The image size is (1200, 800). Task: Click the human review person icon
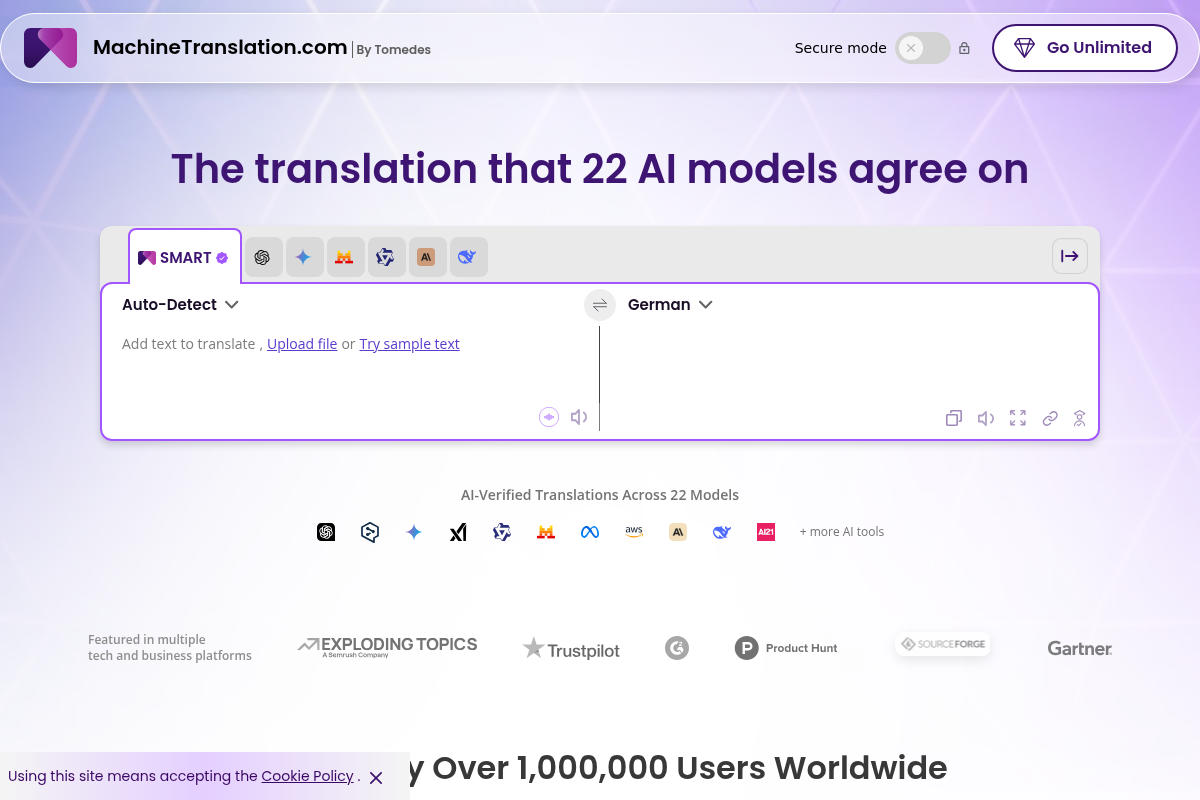(x=1080, y=418)
